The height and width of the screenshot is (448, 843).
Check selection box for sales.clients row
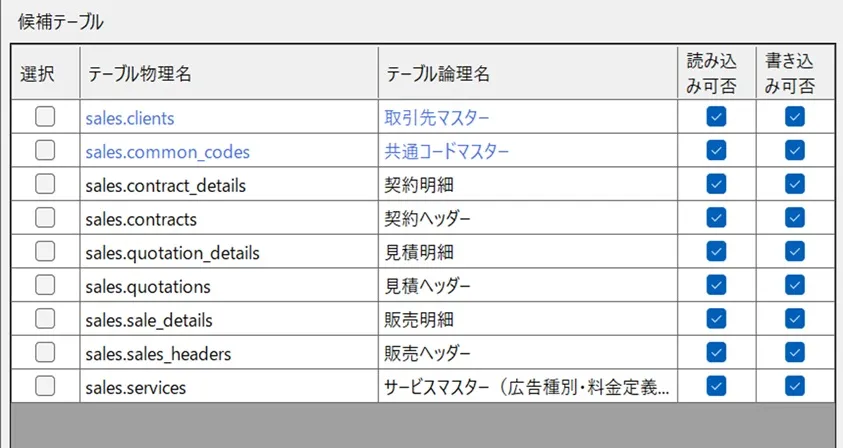tap(45, 116)
